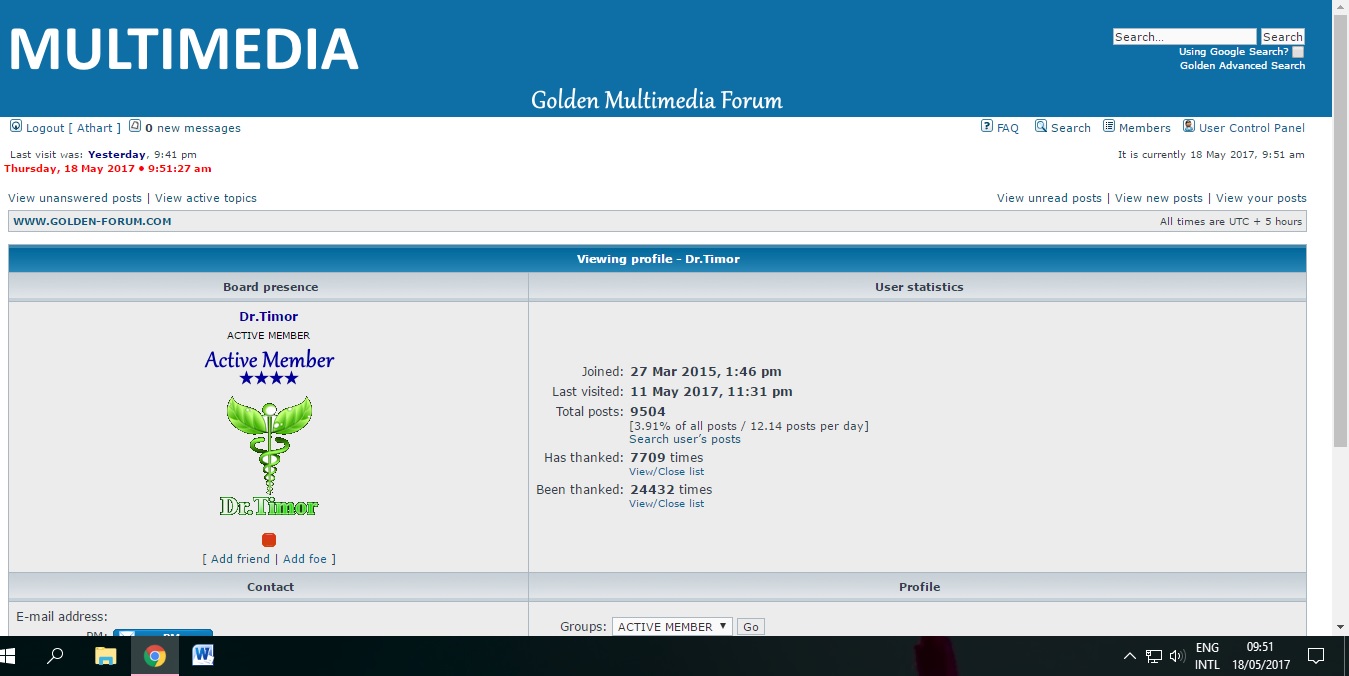Click the User Control Panel icon

[1189, 126]
